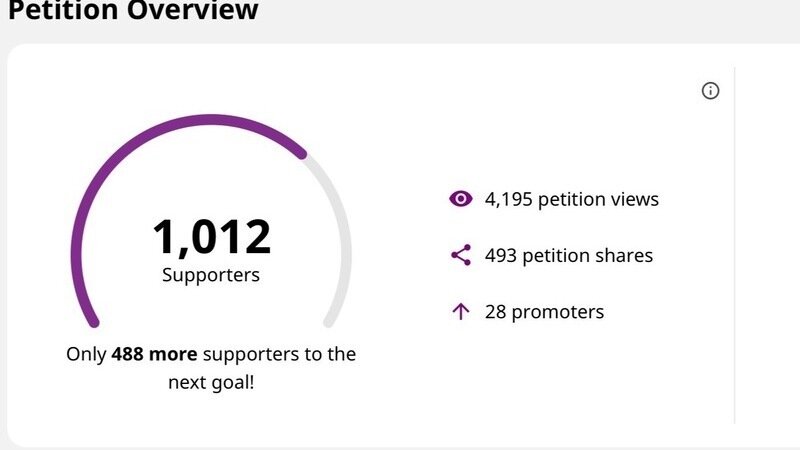Click the word Only in the goal message
This screenshot has height=450, width=800.
click(86, 354)
